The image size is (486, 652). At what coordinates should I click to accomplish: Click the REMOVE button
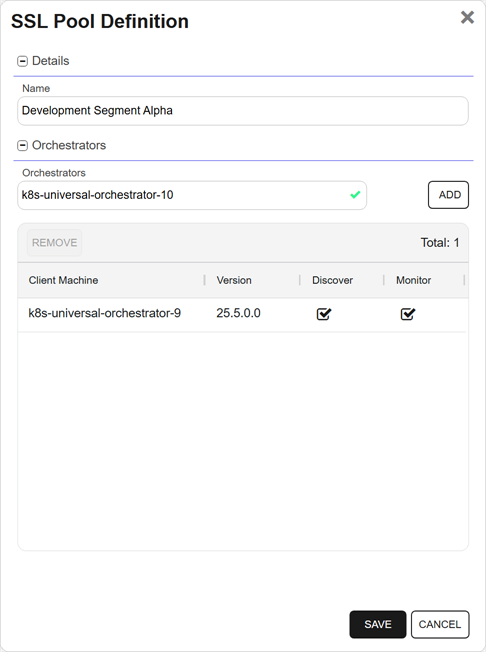[54, 242]
